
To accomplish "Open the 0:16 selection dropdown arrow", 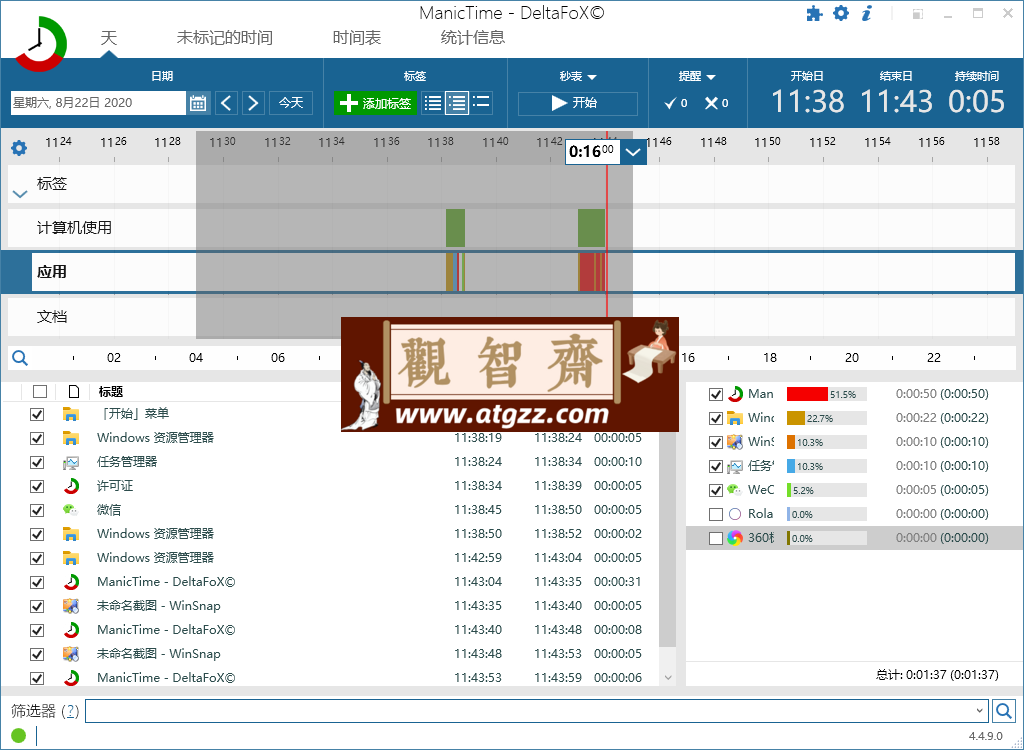I will click(x=633, y=152).
